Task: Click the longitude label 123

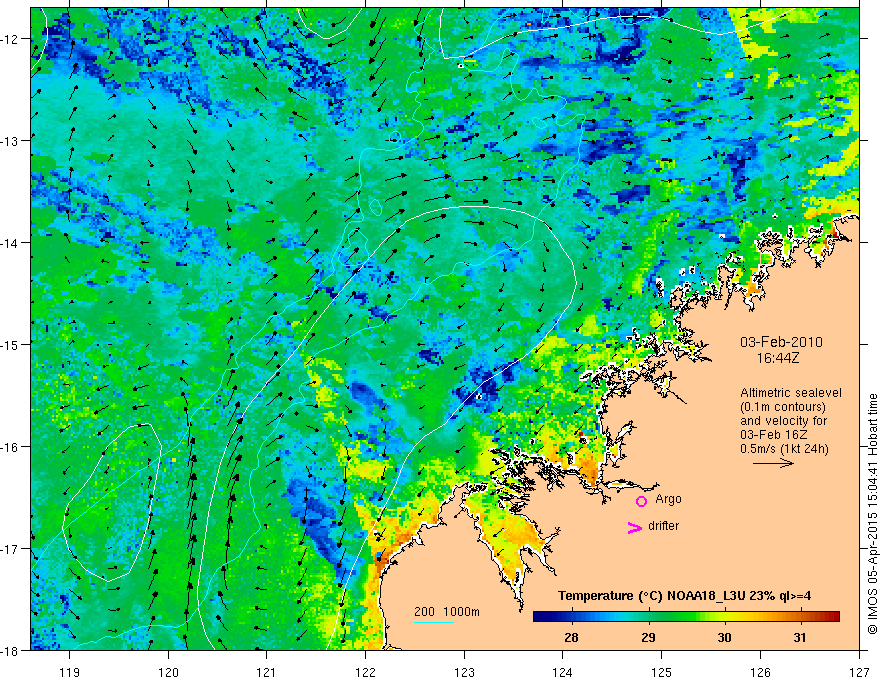Action: pyautogui.click(x=464, y=673)
